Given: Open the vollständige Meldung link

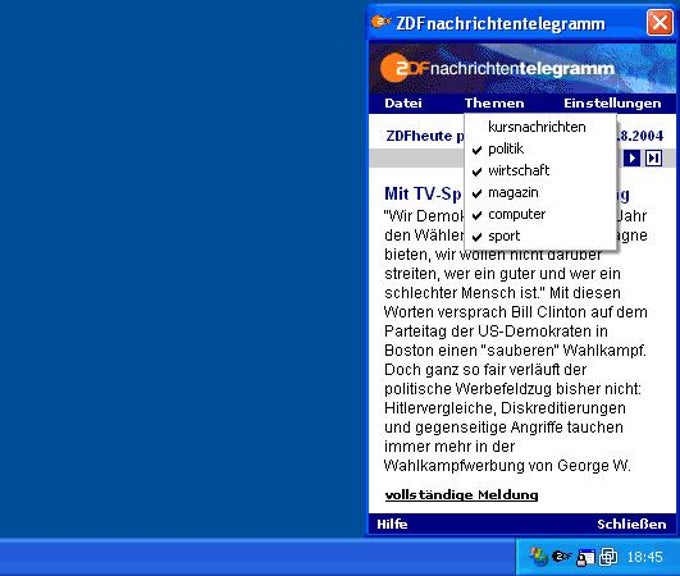Looking at the screenshot, I should (461, 495).
